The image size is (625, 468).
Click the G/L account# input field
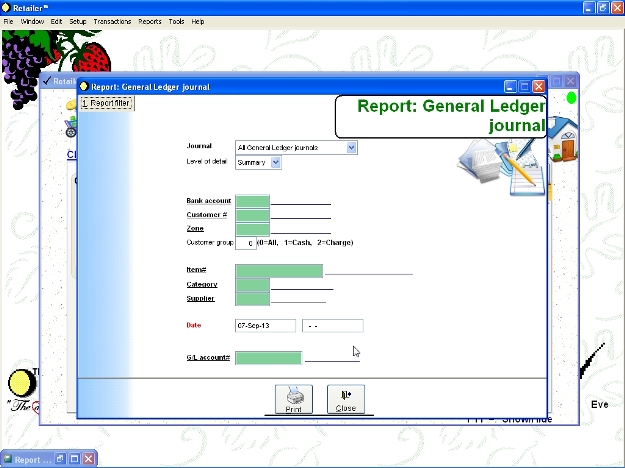tap(268, 358)
